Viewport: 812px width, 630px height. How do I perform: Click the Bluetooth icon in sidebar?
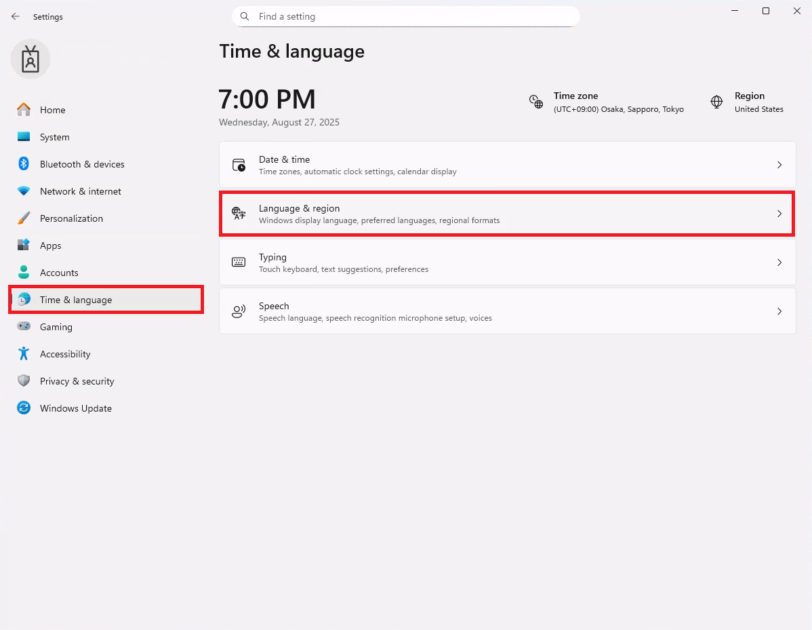coord(24,164)
